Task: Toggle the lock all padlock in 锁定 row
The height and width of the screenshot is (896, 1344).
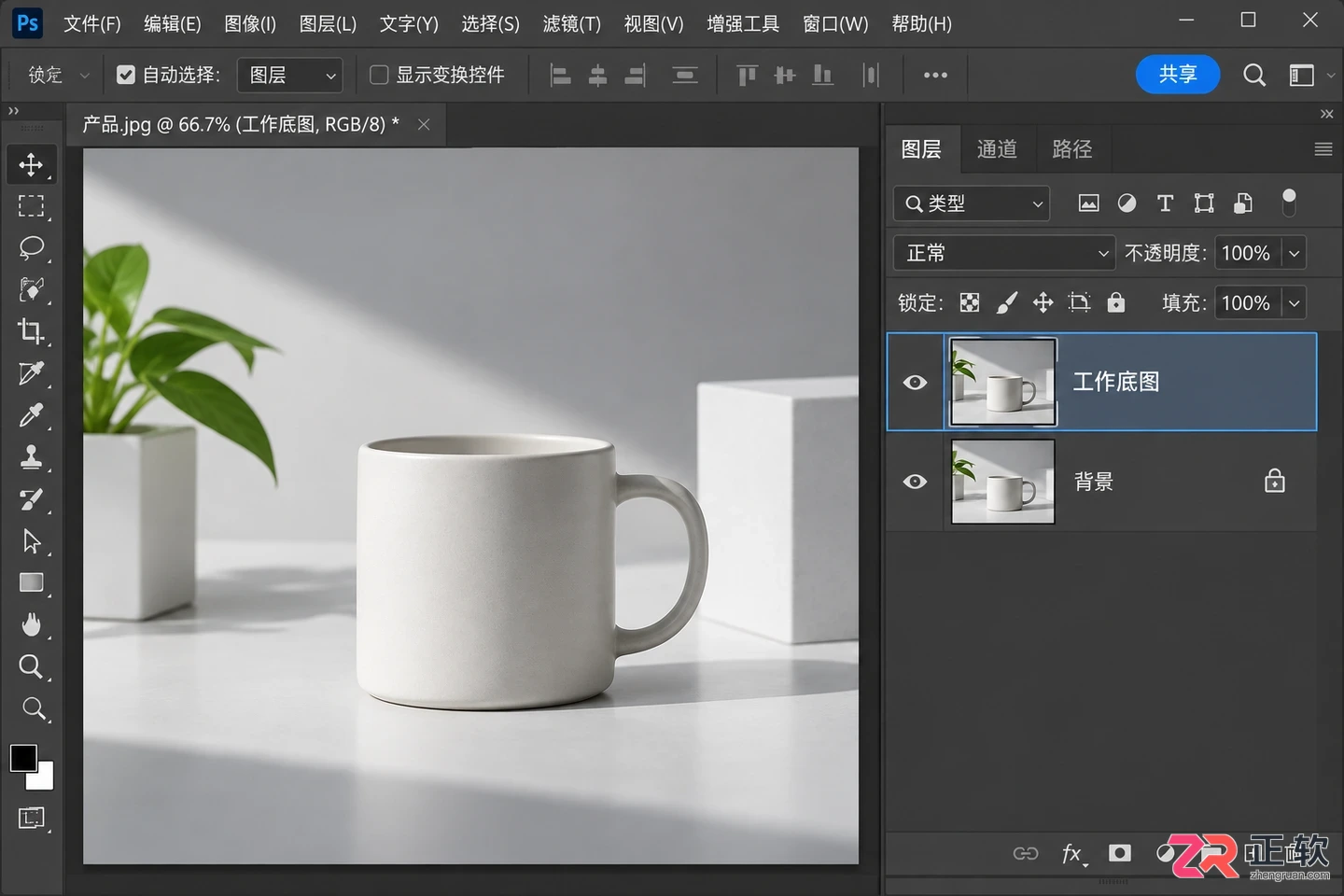Action: 1115,302
